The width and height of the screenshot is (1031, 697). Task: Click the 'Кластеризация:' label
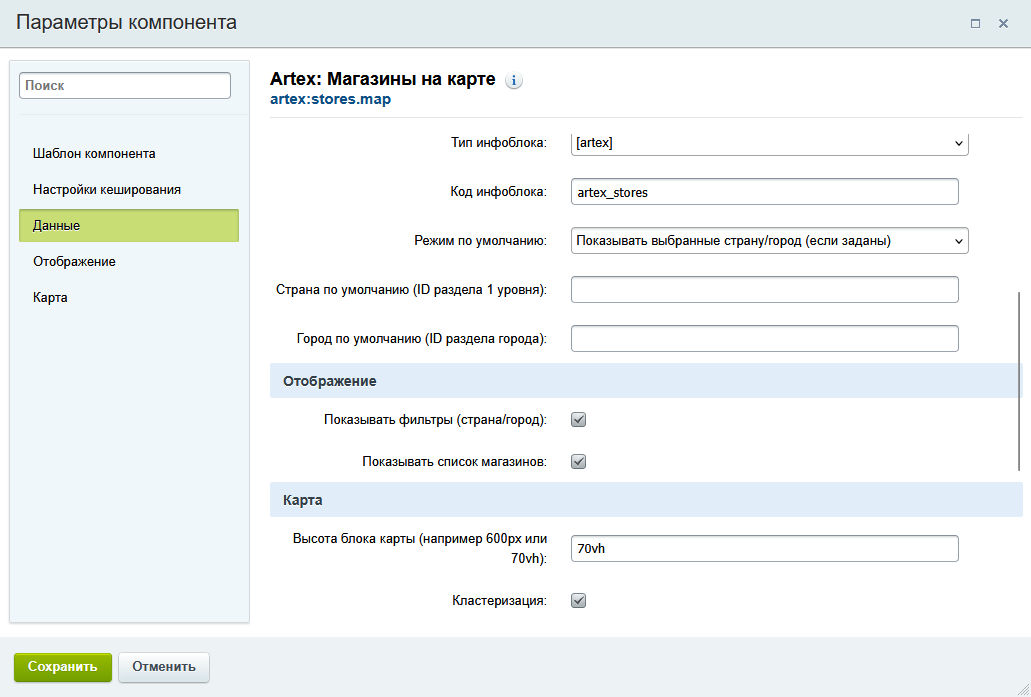499,600
